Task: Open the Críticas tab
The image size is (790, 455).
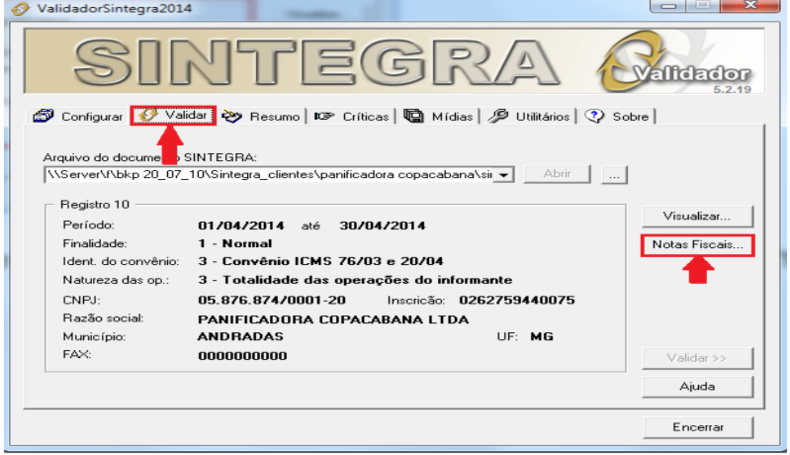Action: click(365, 117)
